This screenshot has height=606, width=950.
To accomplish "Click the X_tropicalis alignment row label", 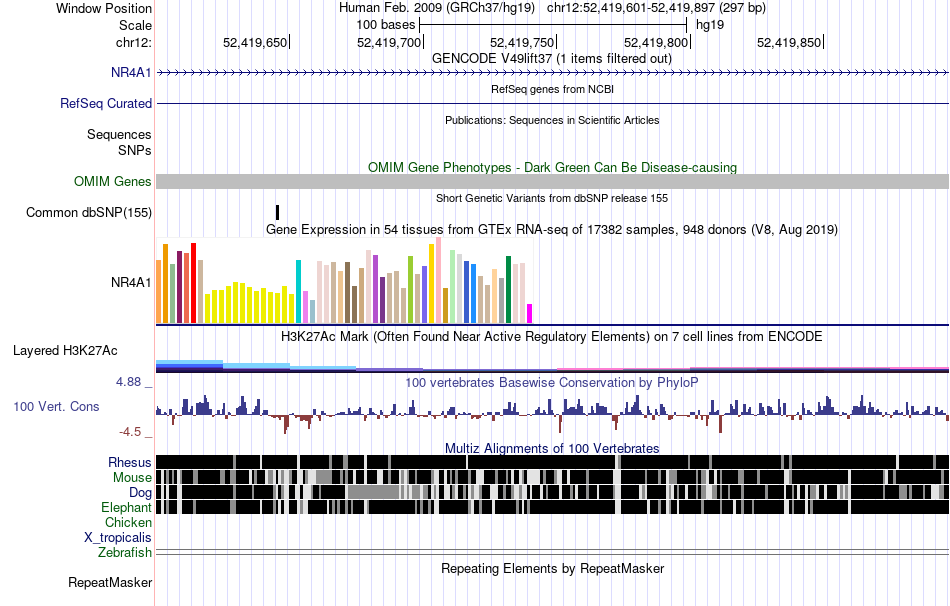I will tap(118, 538).
